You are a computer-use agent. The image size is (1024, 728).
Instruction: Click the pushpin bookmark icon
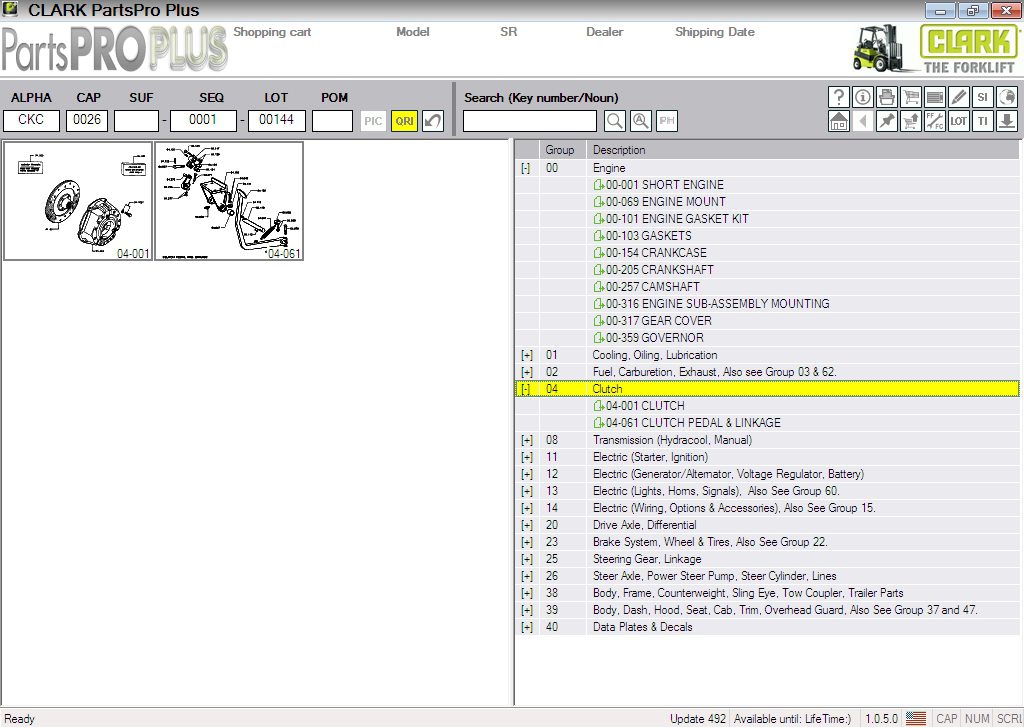click(x=887, y=121)
